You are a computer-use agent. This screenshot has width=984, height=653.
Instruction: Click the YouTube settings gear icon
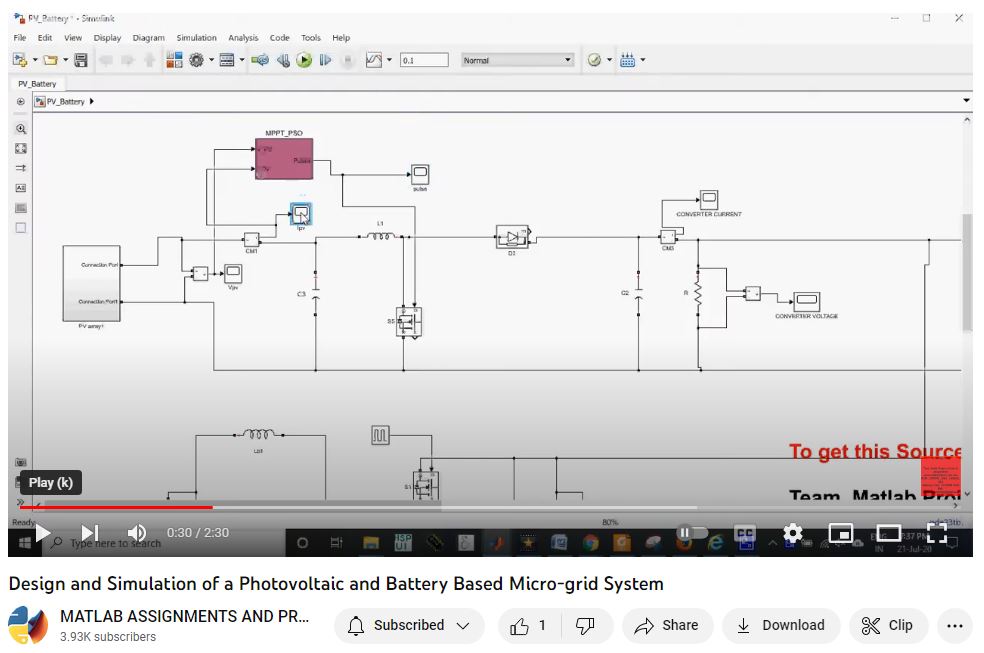click(x=793, y=533)
